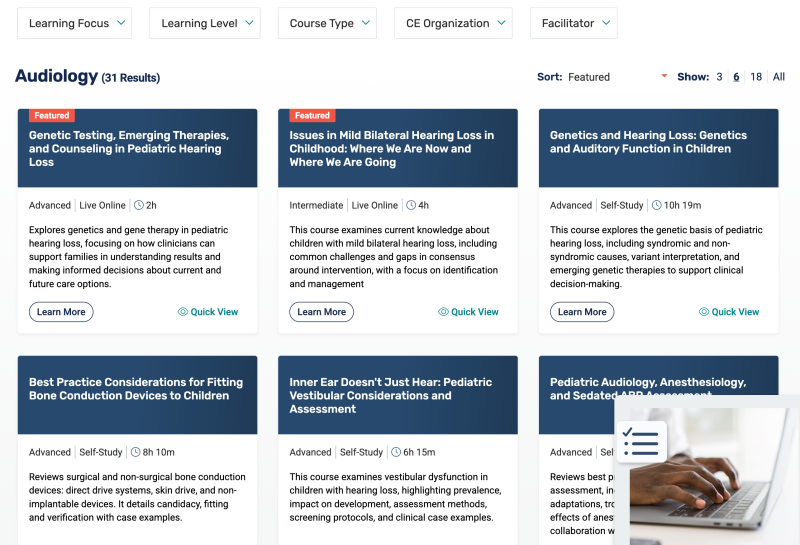Image resolution: width=800 pixels, height=545 pixels.
Task: Open the Sort Featured dropdown
Action: pyautogui.click(x=617, y=77)
